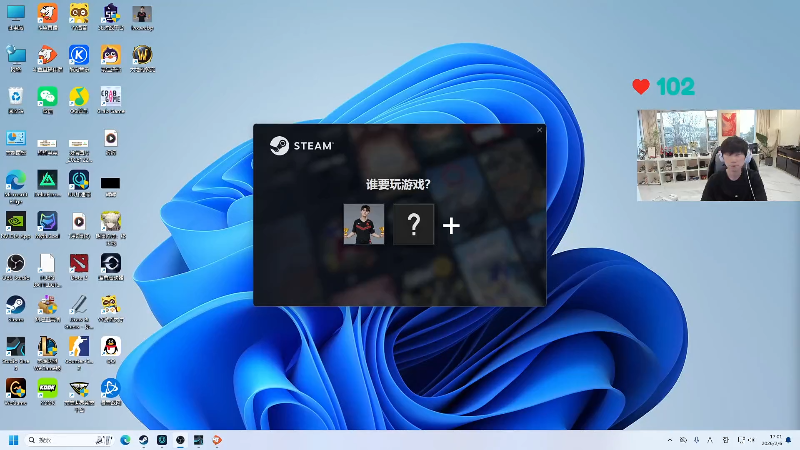Open the anime character game icon
This screenshot has height=450, width=800.
pyautogui.click(x=111, y=229)
